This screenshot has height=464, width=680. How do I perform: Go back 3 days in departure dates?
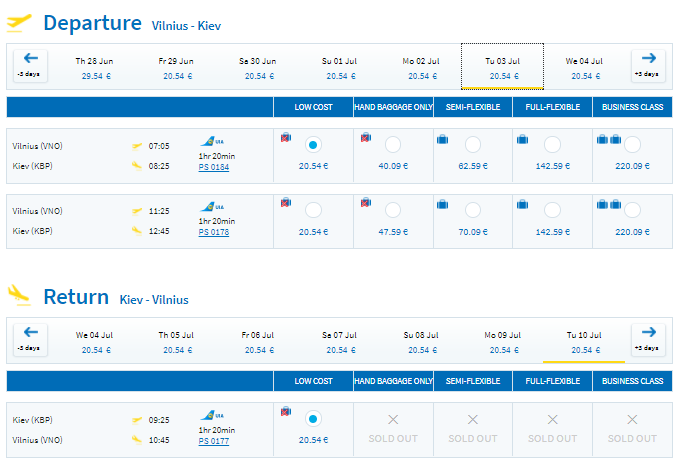(30, 66)
